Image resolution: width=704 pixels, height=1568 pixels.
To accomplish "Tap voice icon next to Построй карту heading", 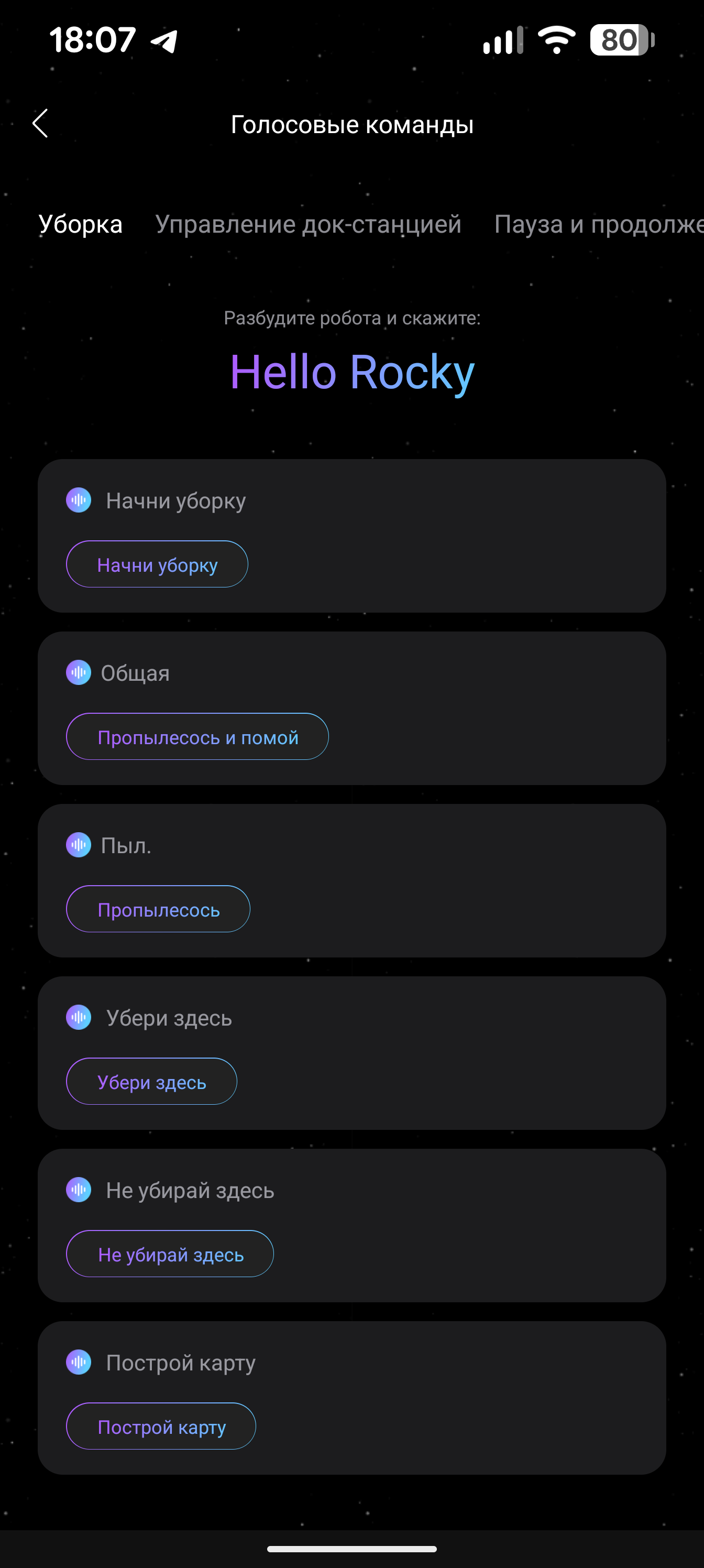I will pos(79,1362).
